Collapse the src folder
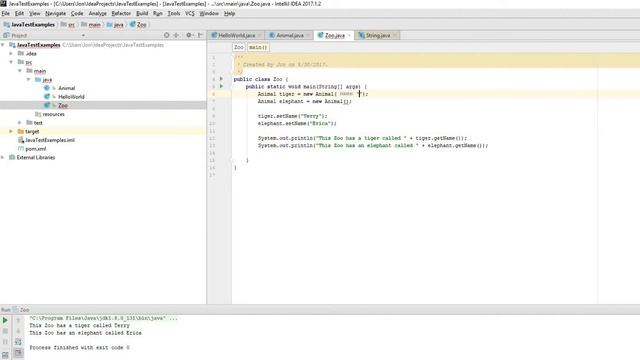 pos(11,62)
